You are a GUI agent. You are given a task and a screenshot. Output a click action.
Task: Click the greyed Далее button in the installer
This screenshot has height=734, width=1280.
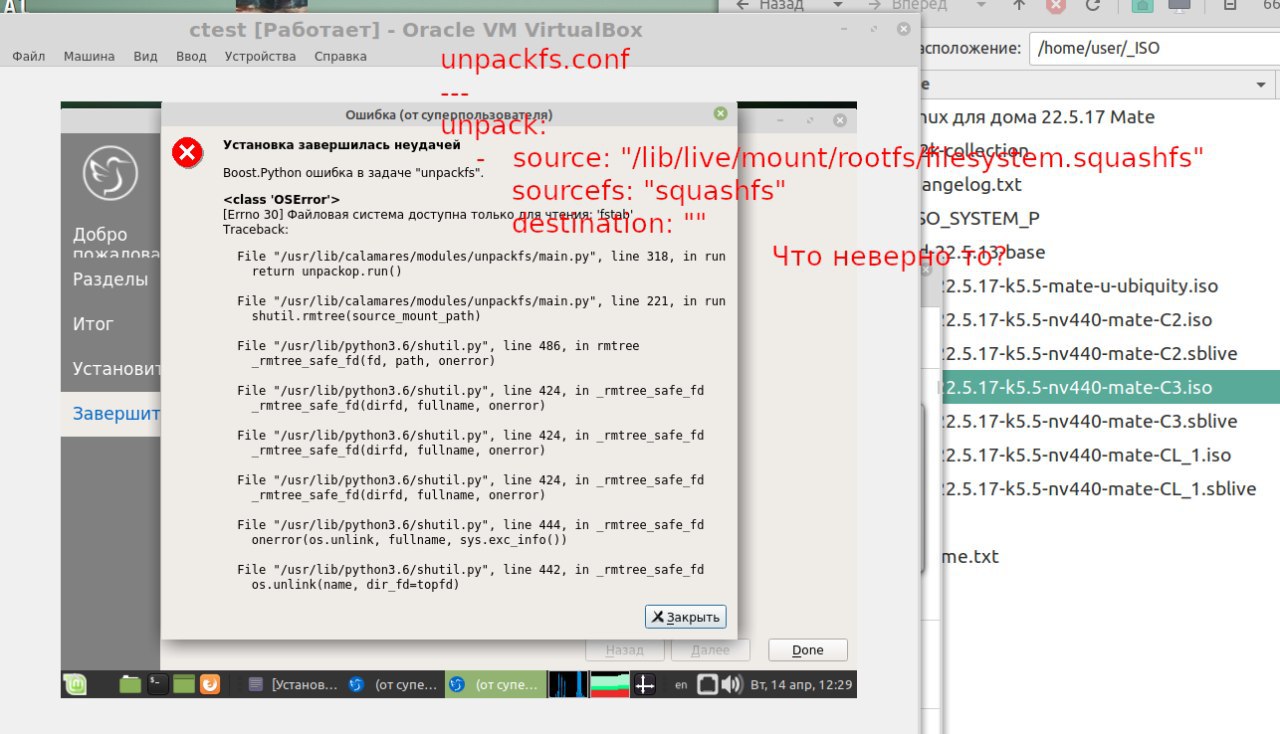click(711, 650)
